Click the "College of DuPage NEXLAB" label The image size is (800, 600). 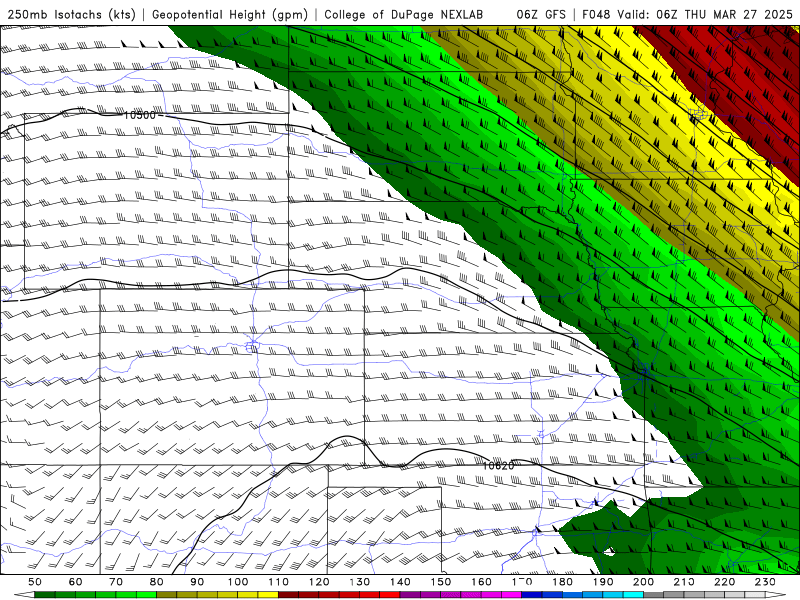click(404, 14)
